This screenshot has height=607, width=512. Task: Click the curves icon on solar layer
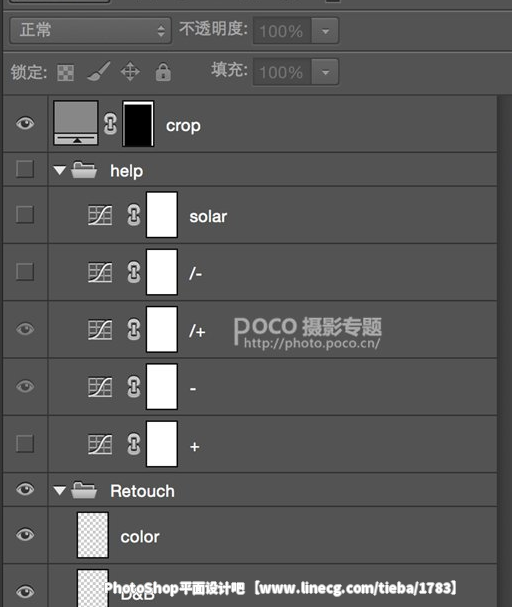[100, 215]
